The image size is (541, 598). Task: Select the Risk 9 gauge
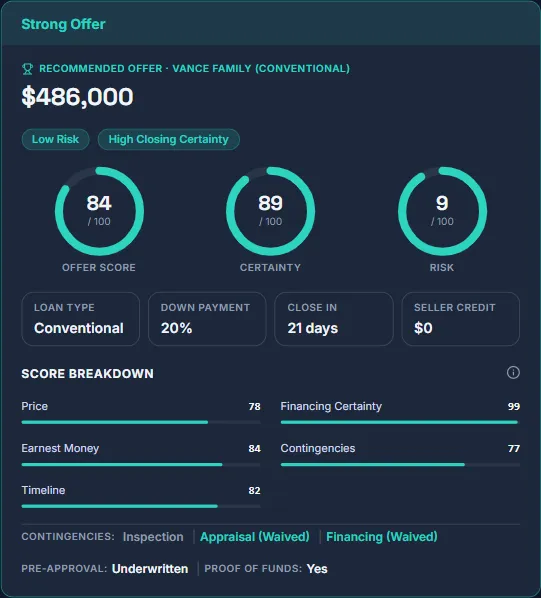[x=442, y=211]
